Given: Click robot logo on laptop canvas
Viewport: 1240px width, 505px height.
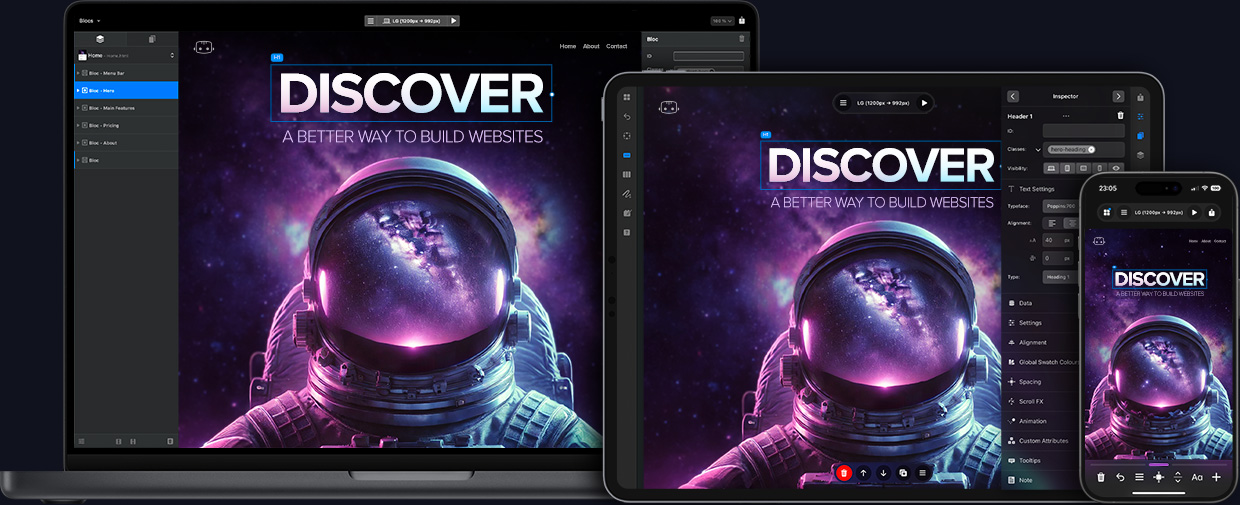Looking at the screenshot, I should pos(204,46).
